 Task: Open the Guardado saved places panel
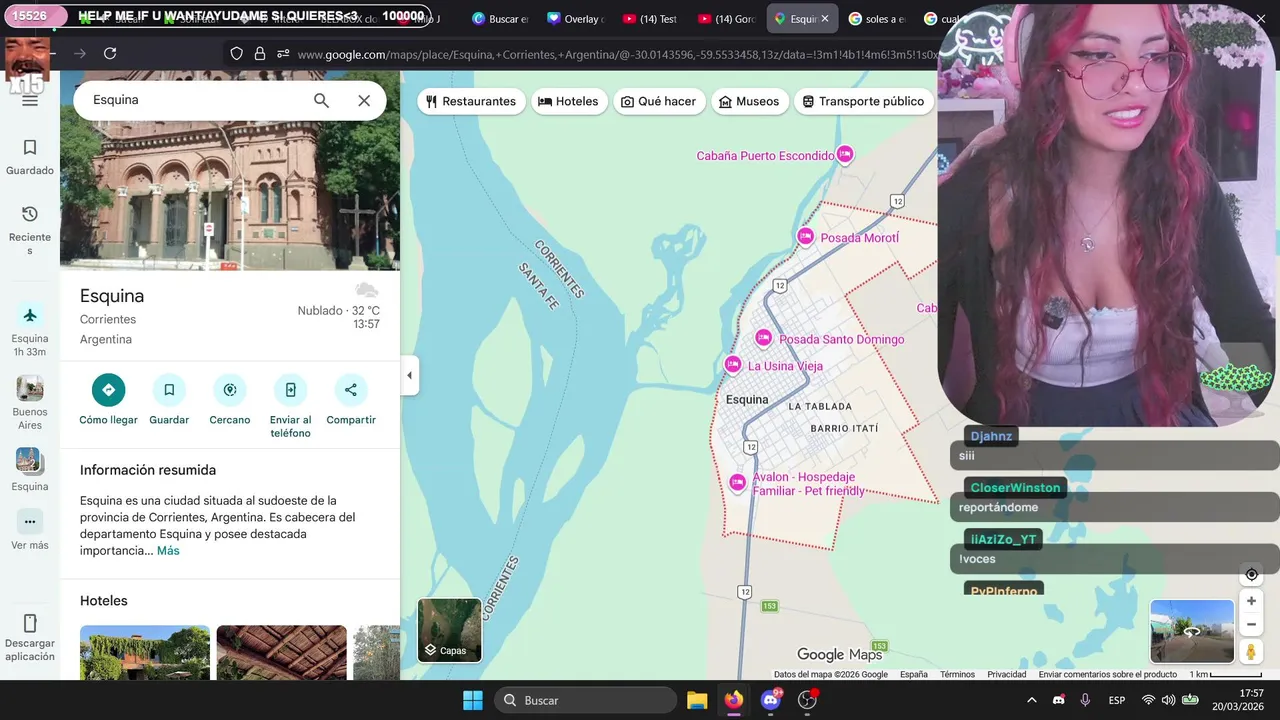pos(30,157)
